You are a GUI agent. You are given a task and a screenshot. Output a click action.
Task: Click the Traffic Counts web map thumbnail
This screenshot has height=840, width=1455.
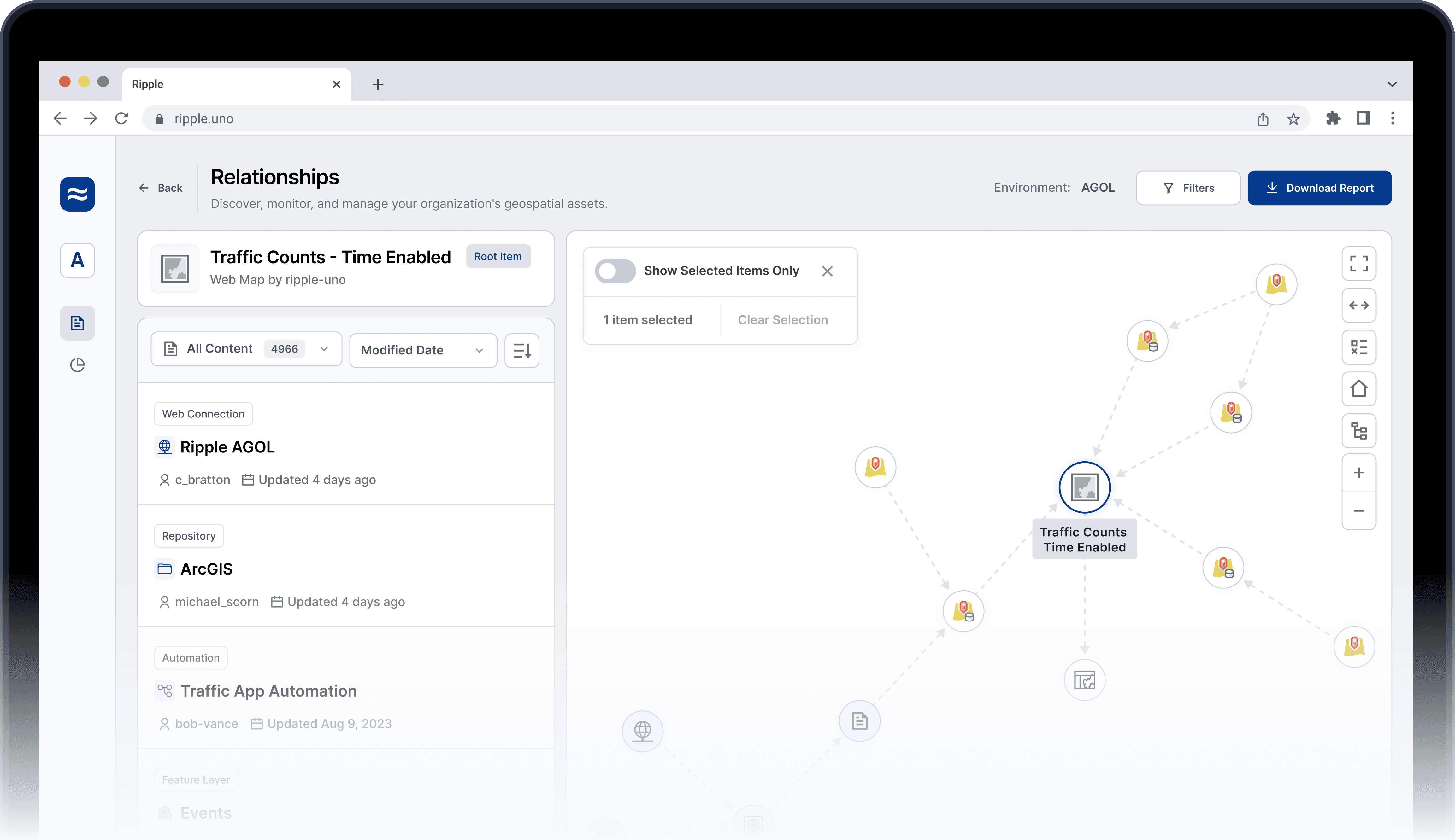175,269
